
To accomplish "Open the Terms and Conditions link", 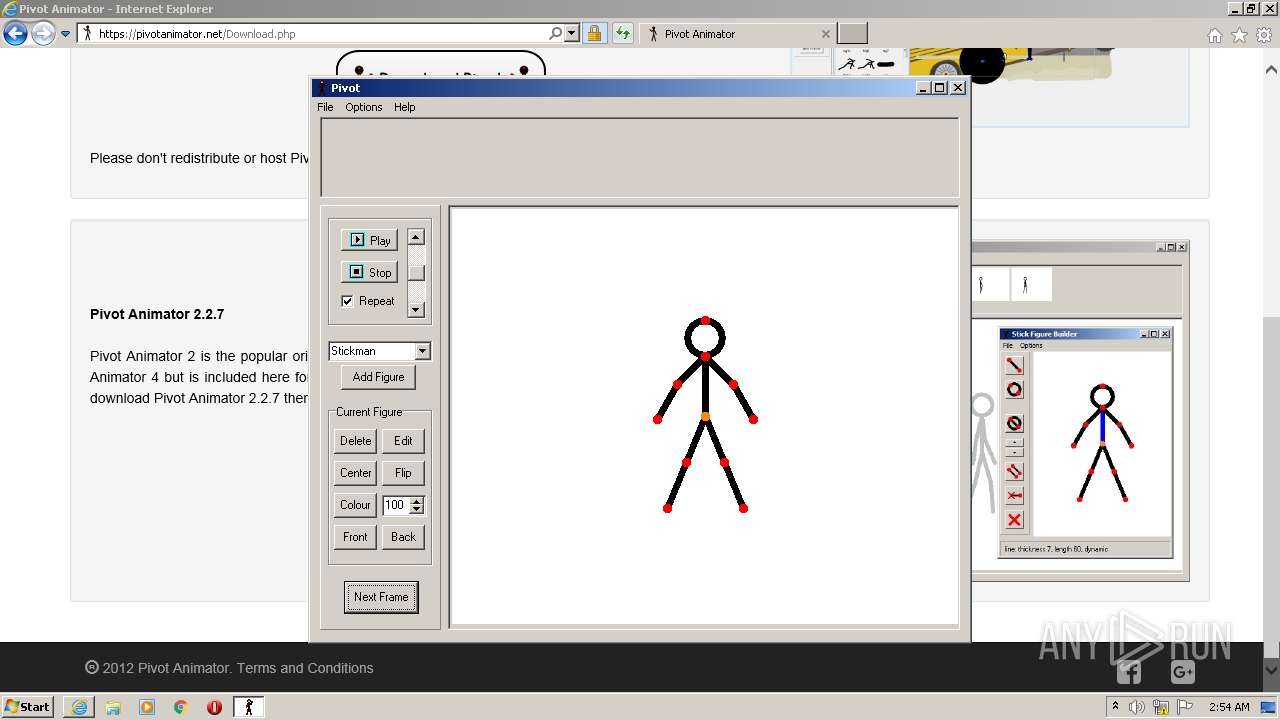I will tap(305, 668).
